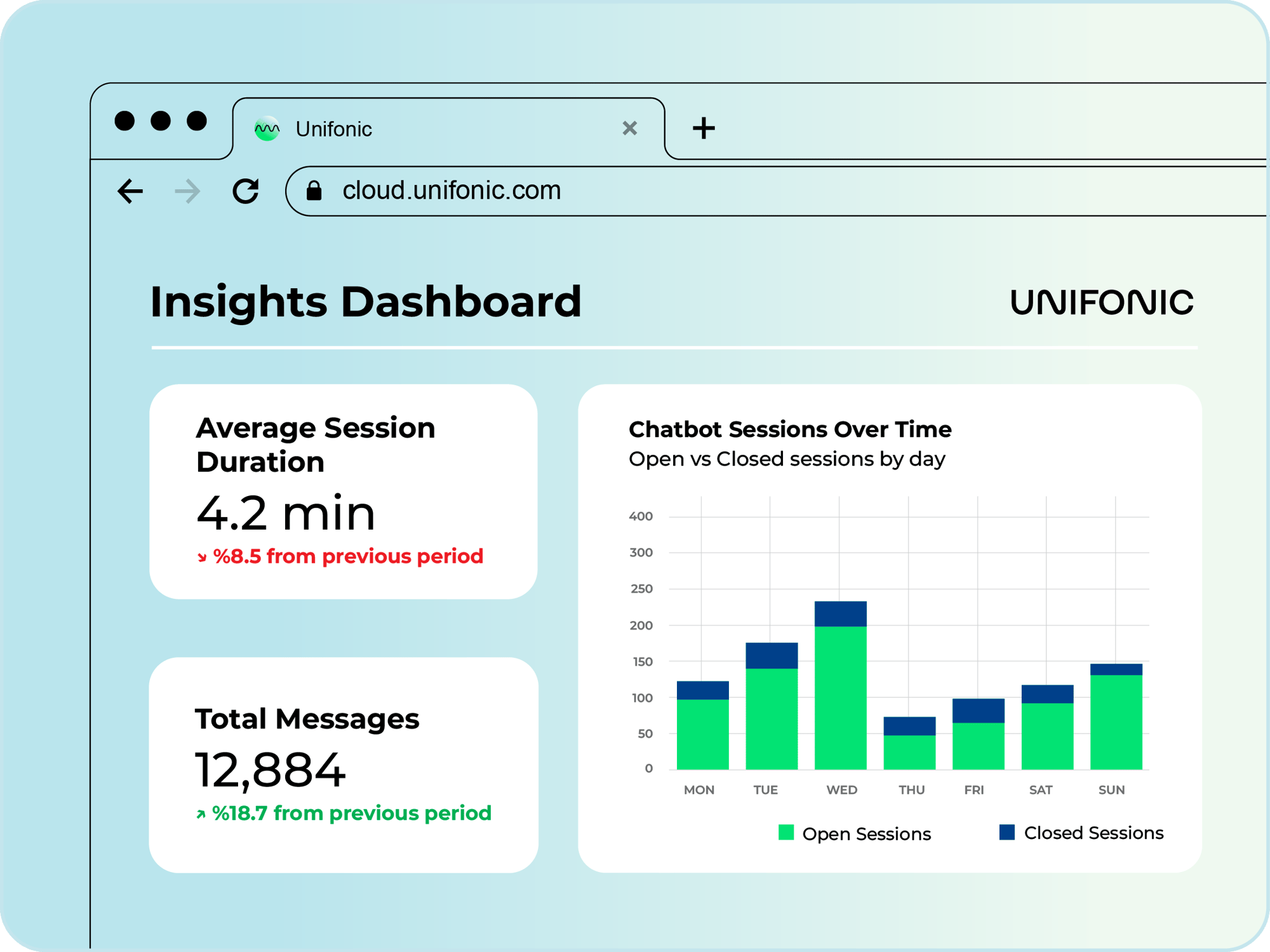Click the 400 y-axis label
Image resolution: width=1270 pixels, height=952 pixels.
tap(641, 516)
